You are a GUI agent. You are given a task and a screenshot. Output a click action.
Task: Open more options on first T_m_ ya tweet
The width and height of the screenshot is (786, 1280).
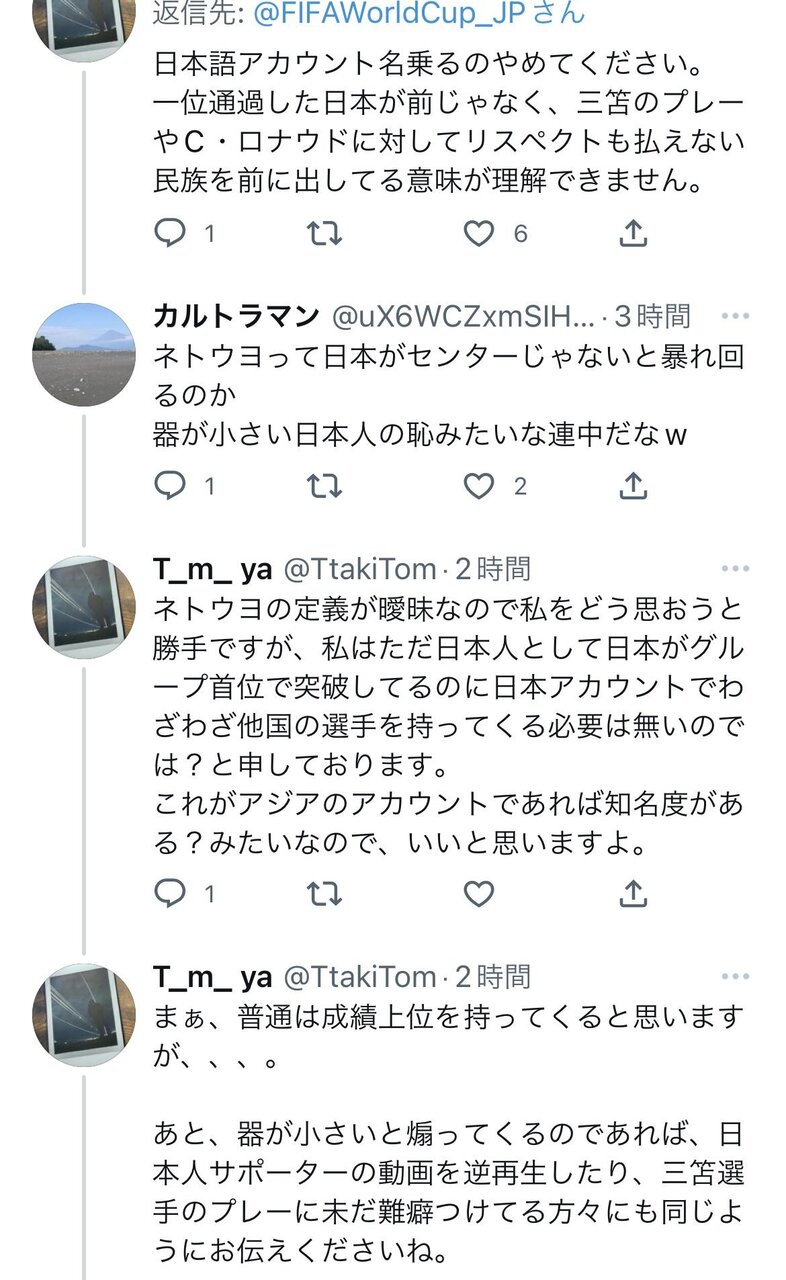pyautogui.click(x=735, y=569)
